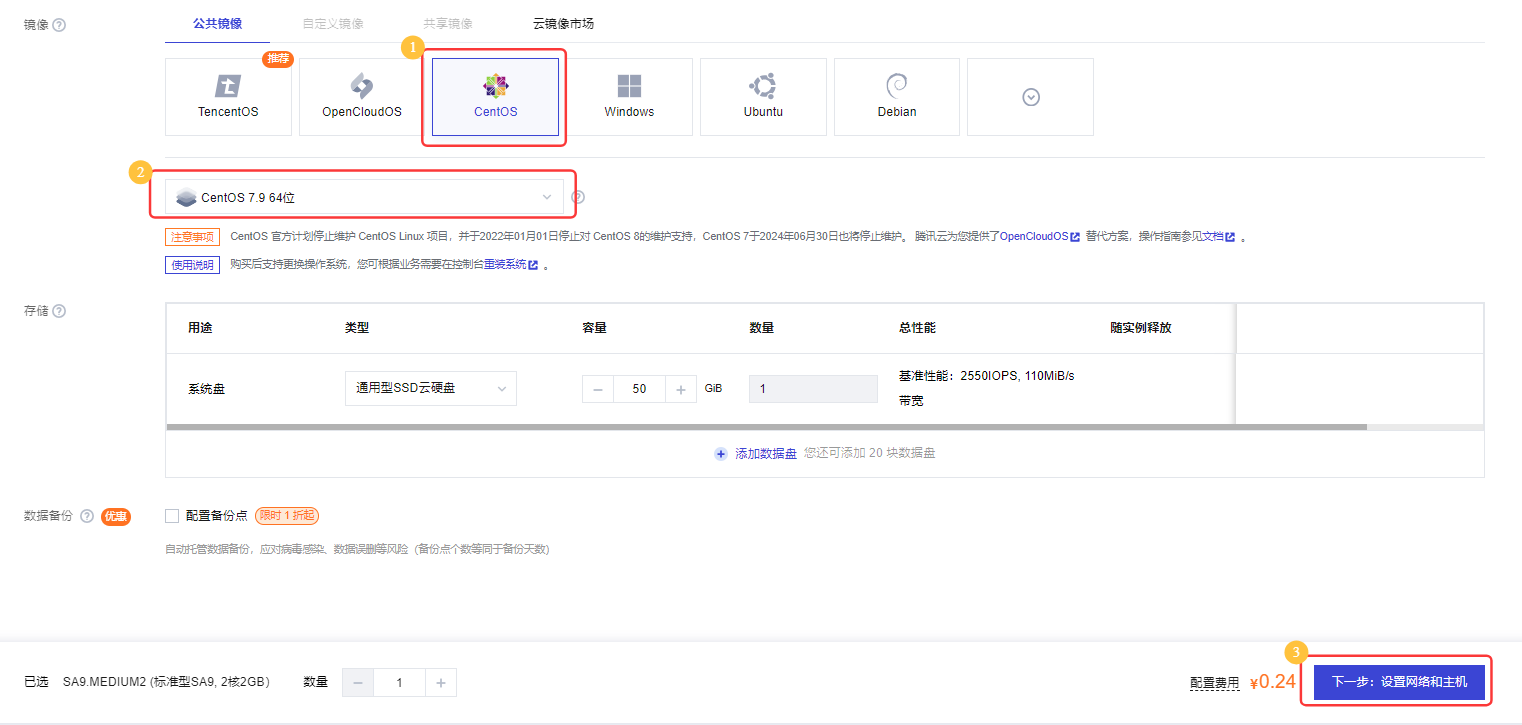The image size is (1522, 725).
Task: Click the plus icon for 添加数据盘
Action: (x=721, y=453)
